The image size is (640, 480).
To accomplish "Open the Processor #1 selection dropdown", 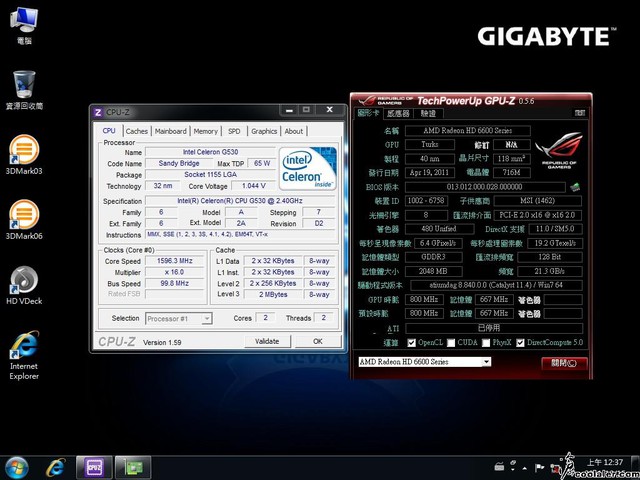I will coord(179,318).
